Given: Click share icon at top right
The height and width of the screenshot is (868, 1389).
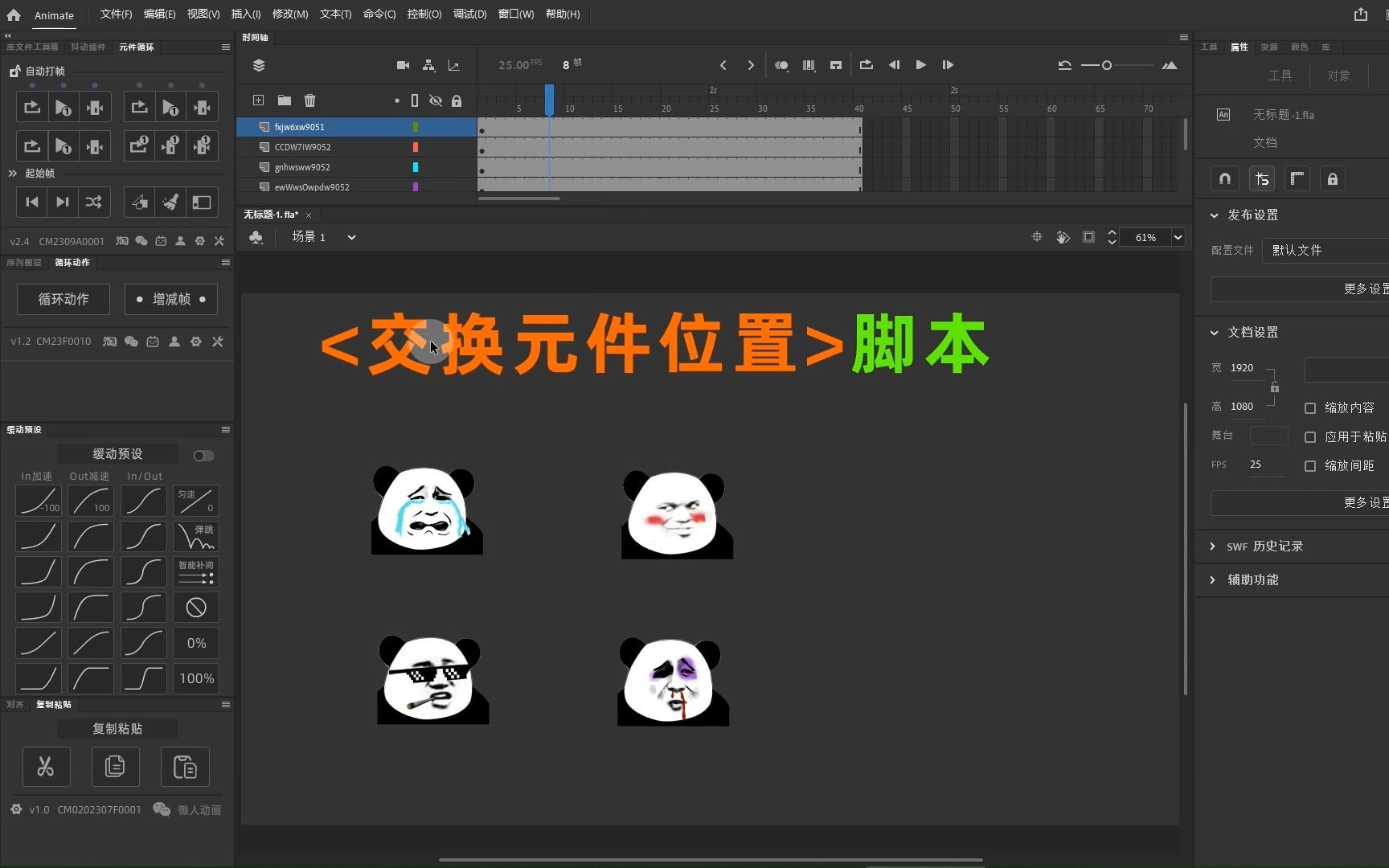Looking at the screenshot, I should pyautogui.click(x=1361, y=14).
